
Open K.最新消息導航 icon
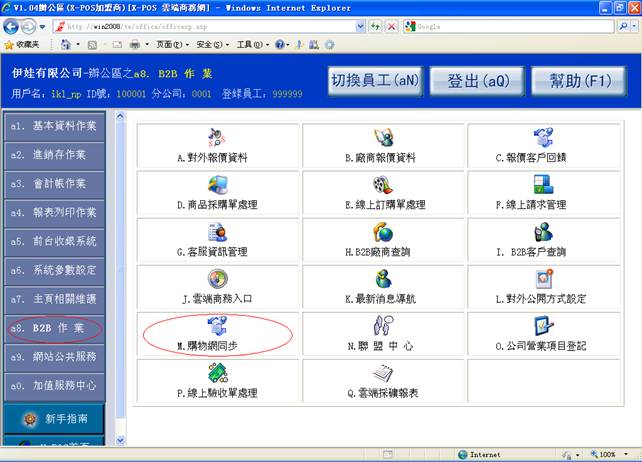click(383, 278)
